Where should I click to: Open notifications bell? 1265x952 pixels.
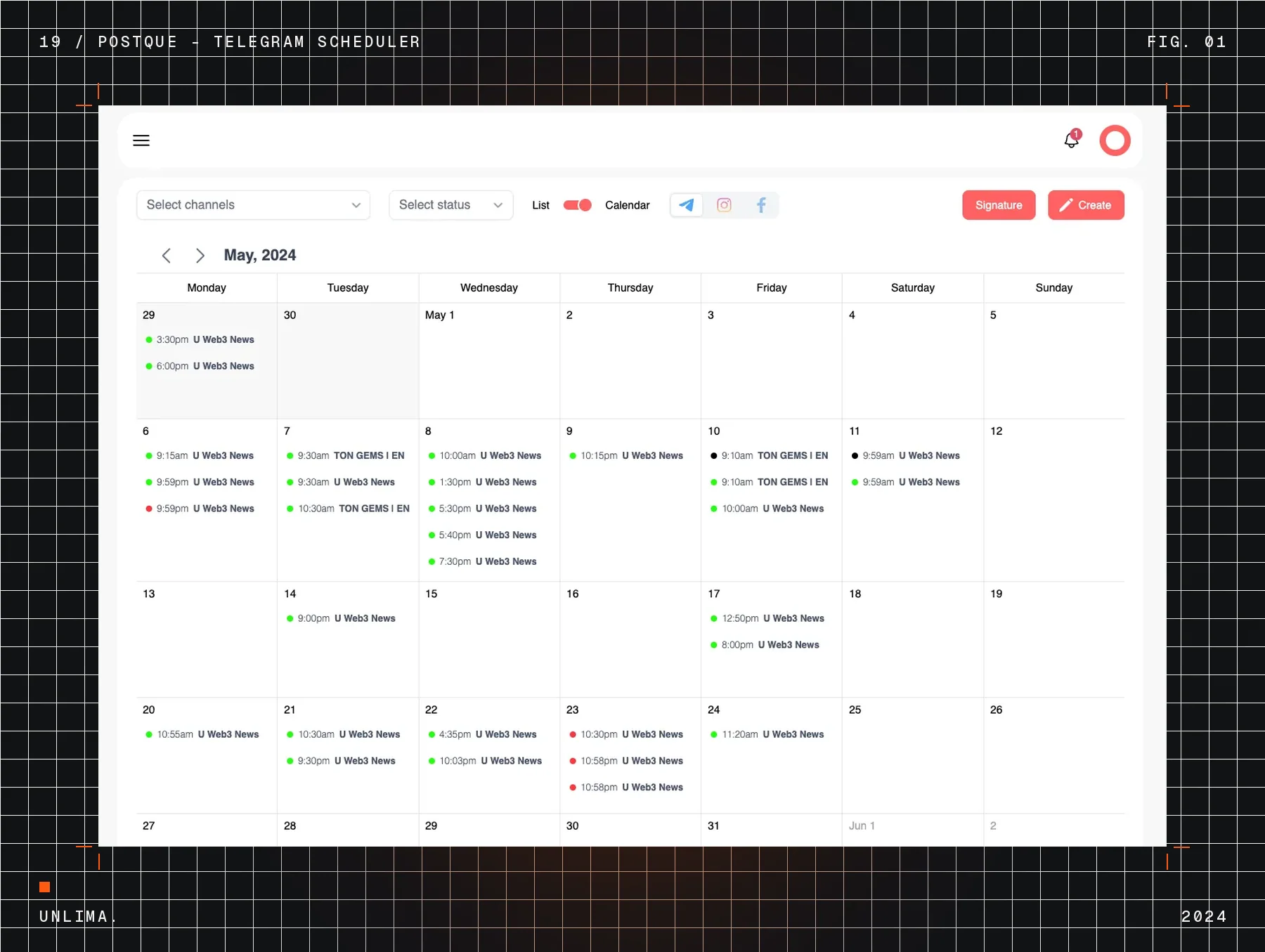click(1071, 140)
